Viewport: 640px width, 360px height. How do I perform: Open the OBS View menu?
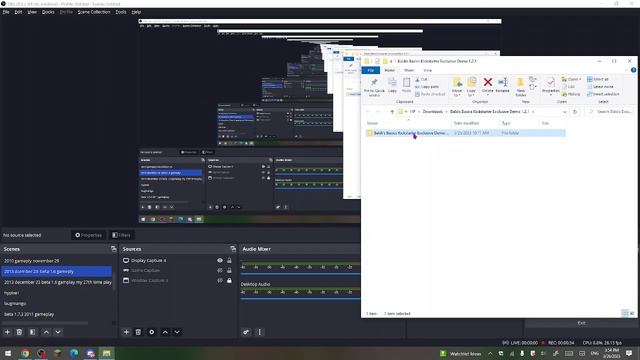[x=32, y=12]
